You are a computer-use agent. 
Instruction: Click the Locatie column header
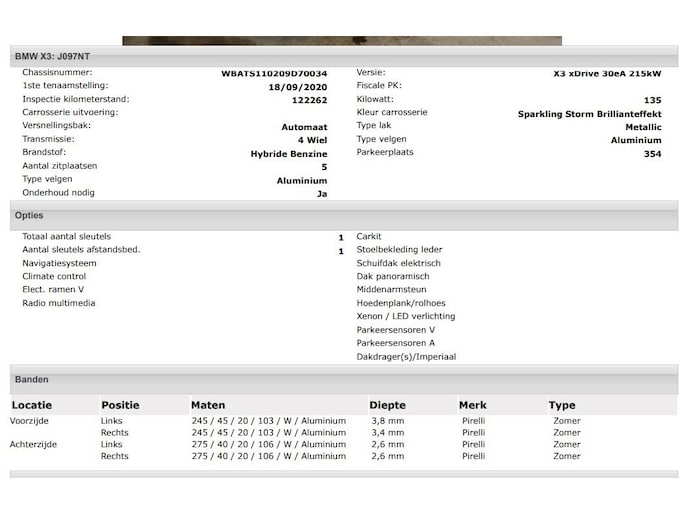31,406
